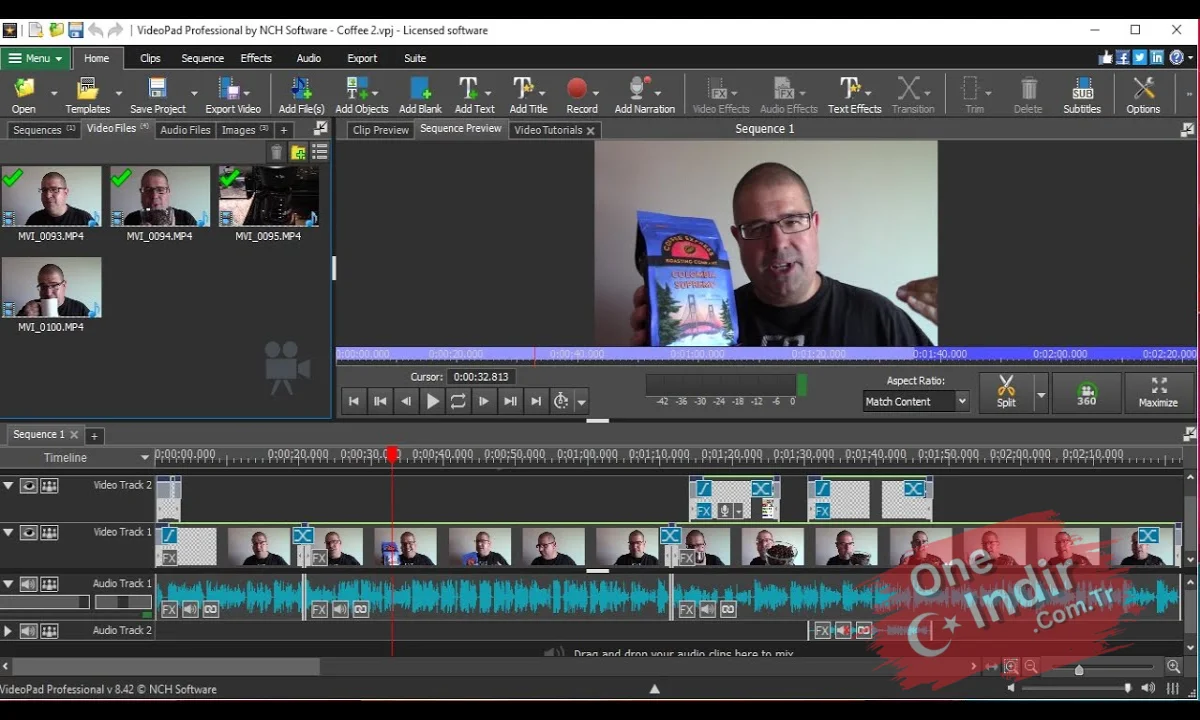
Task: Switch to the Audio Files bin tab
Action: coord(185,130)
